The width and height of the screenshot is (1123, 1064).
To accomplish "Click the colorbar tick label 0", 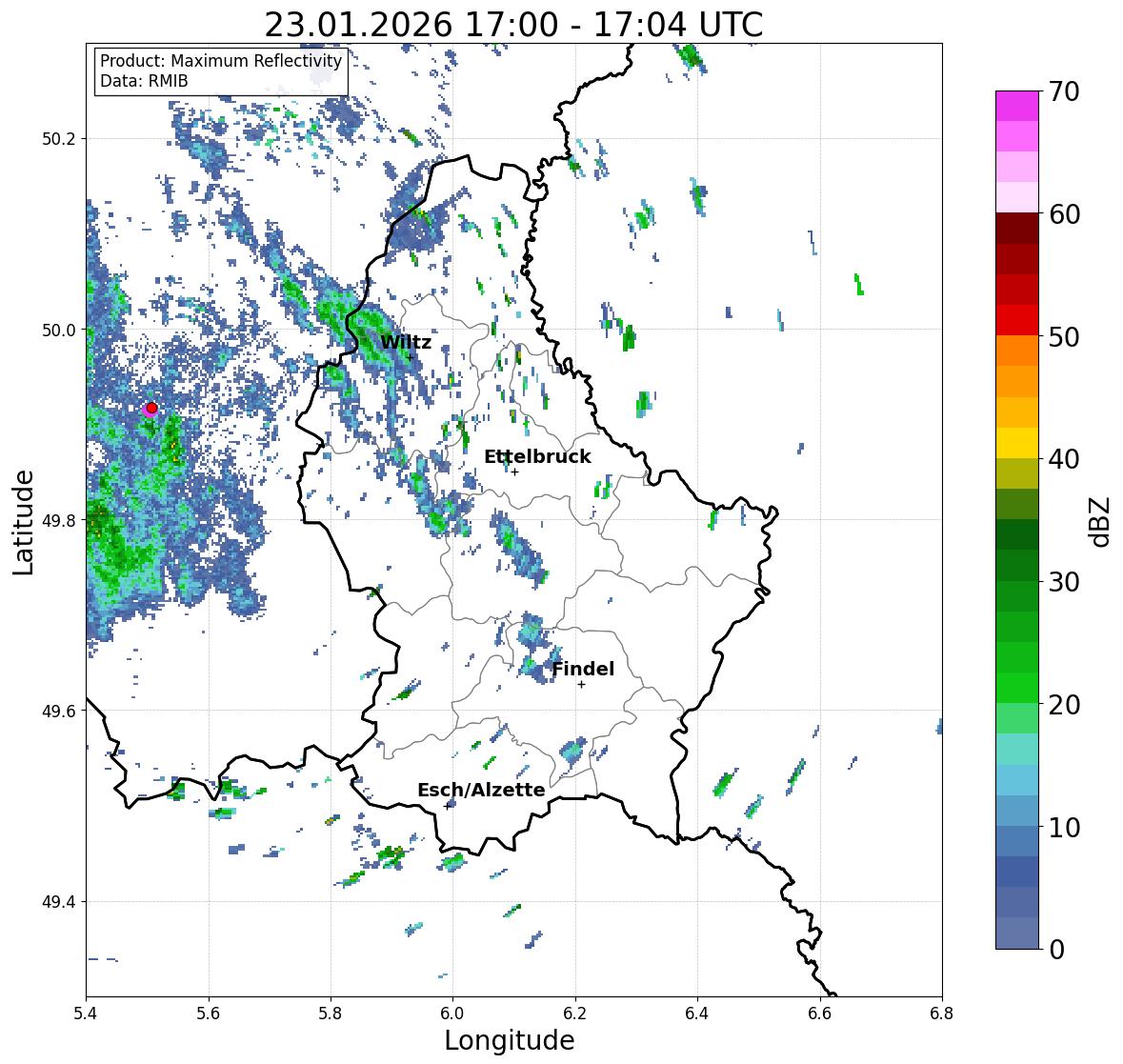I will pos(1056,950).
